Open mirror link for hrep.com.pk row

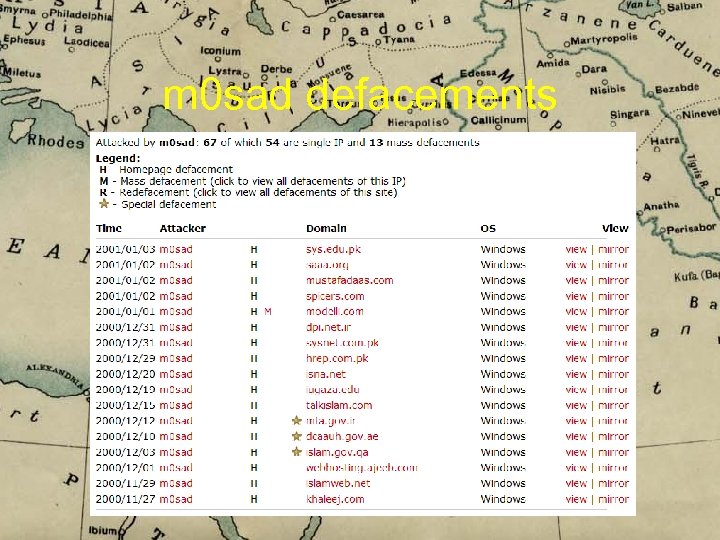click(x=613, y=358)
